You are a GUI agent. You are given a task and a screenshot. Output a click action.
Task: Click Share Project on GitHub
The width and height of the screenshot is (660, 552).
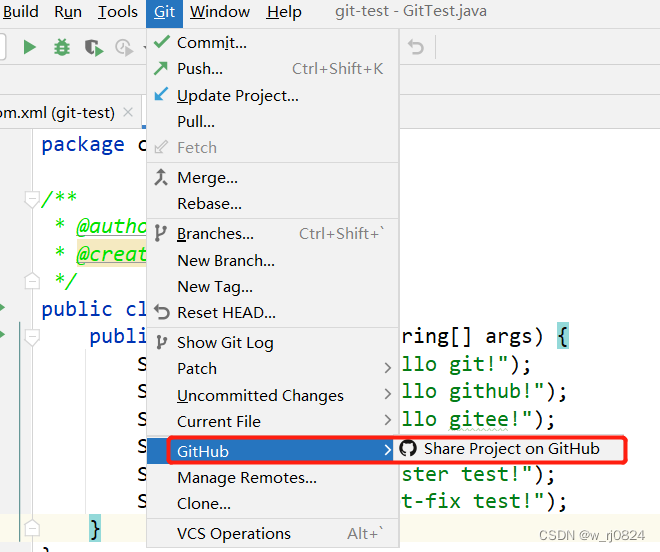point(508,449)
